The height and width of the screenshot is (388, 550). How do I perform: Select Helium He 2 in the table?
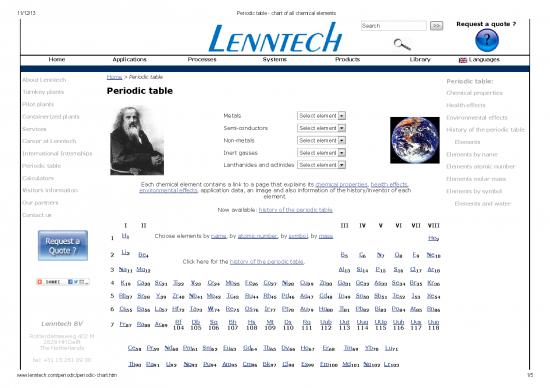[434, 238]
